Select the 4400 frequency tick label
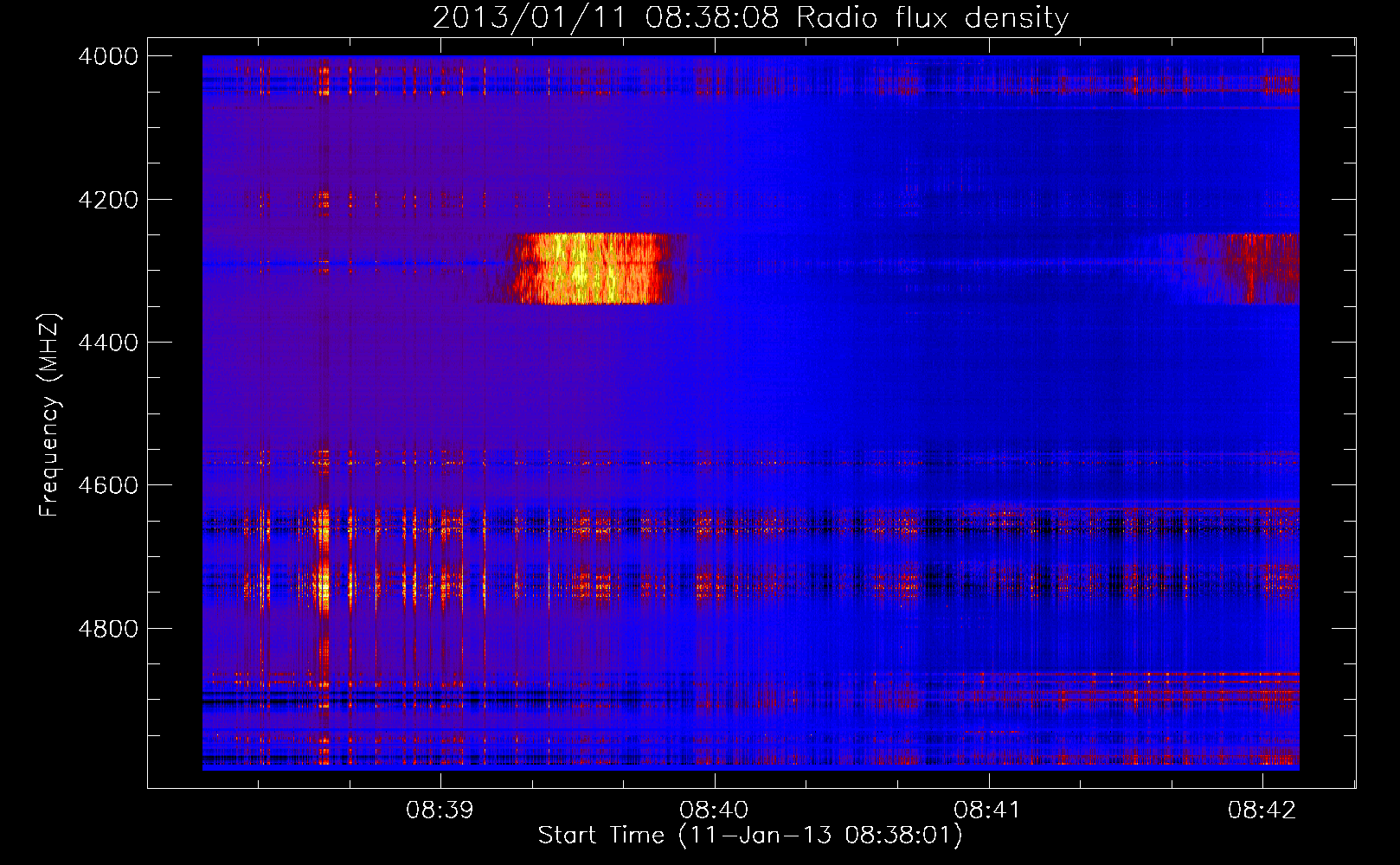 108,343
